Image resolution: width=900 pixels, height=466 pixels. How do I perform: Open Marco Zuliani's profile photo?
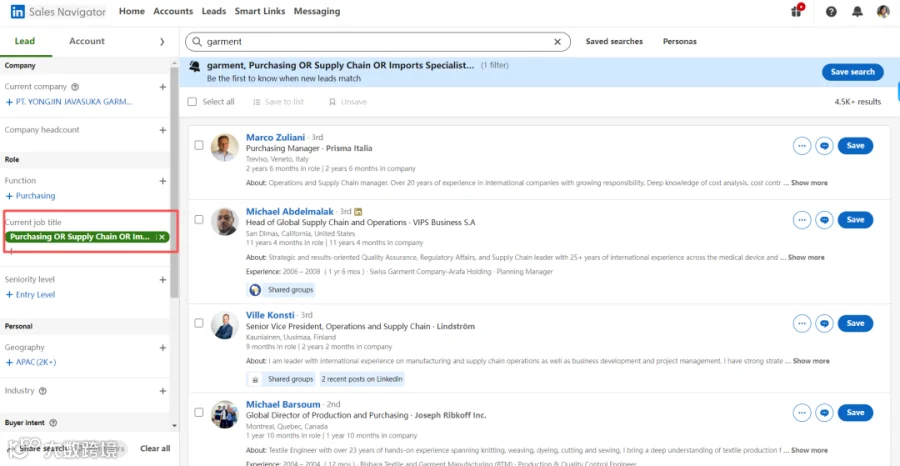click(x=224, y=147)
